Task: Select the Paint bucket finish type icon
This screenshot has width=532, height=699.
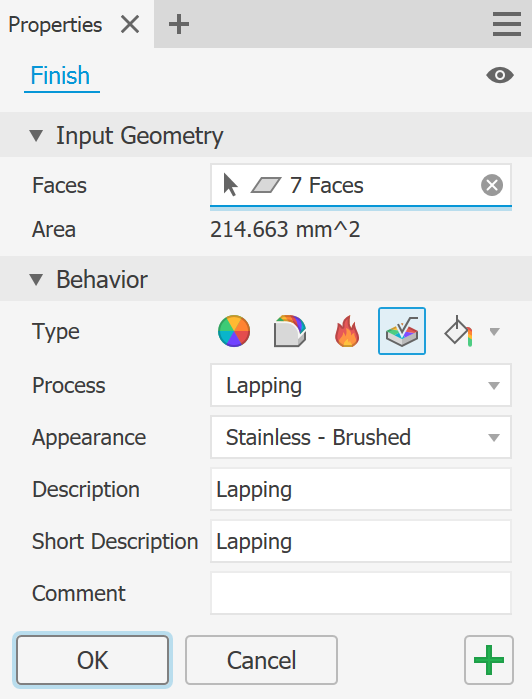Action: tap(458, 331)
